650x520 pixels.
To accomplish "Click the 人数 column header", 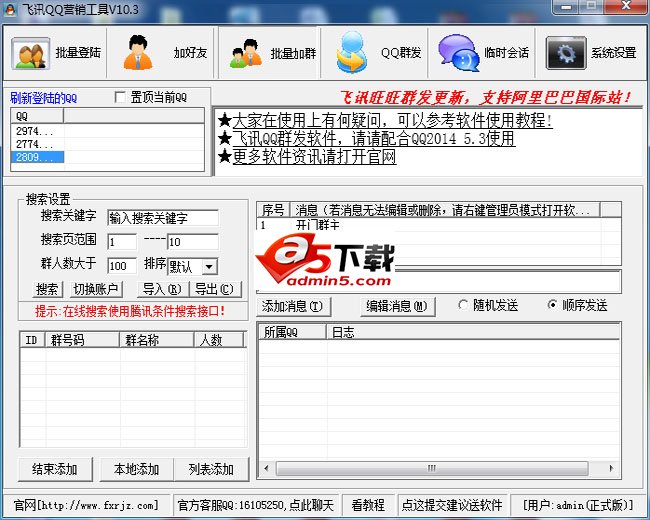I will coord(219,340).
